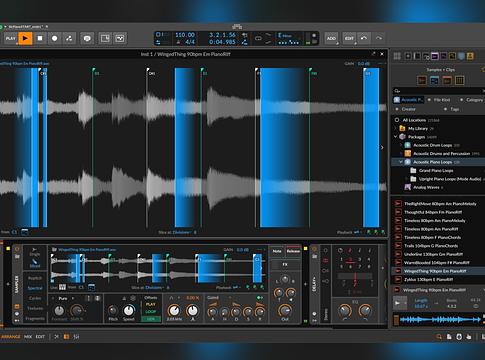Switch to the Release tab in Sampler
Viewport: 485px width, 360px height.
(x=293, y=251)
